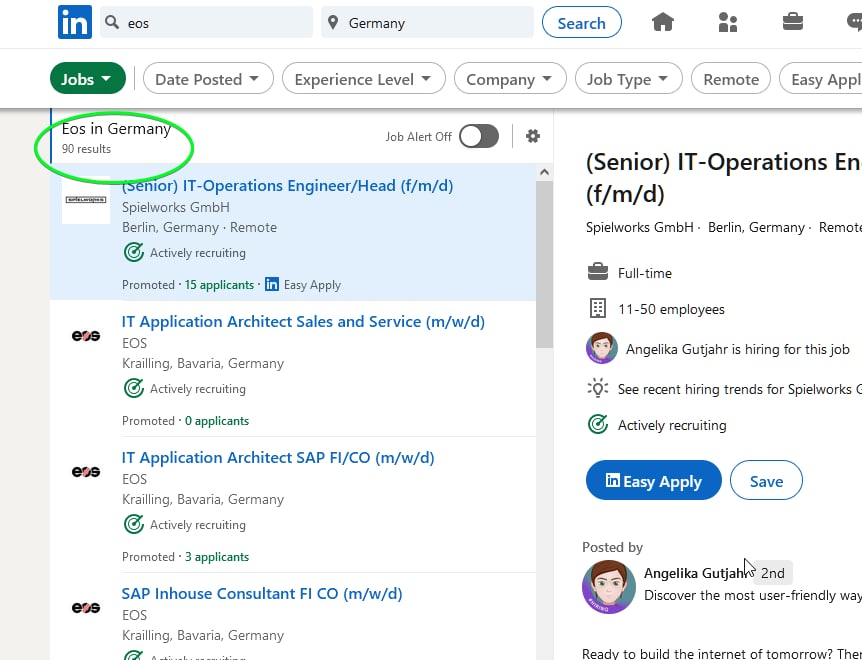Click EOS logo beside SAP FI/CO Architect job
Screen dimensions: 862x660
[86, 472]
